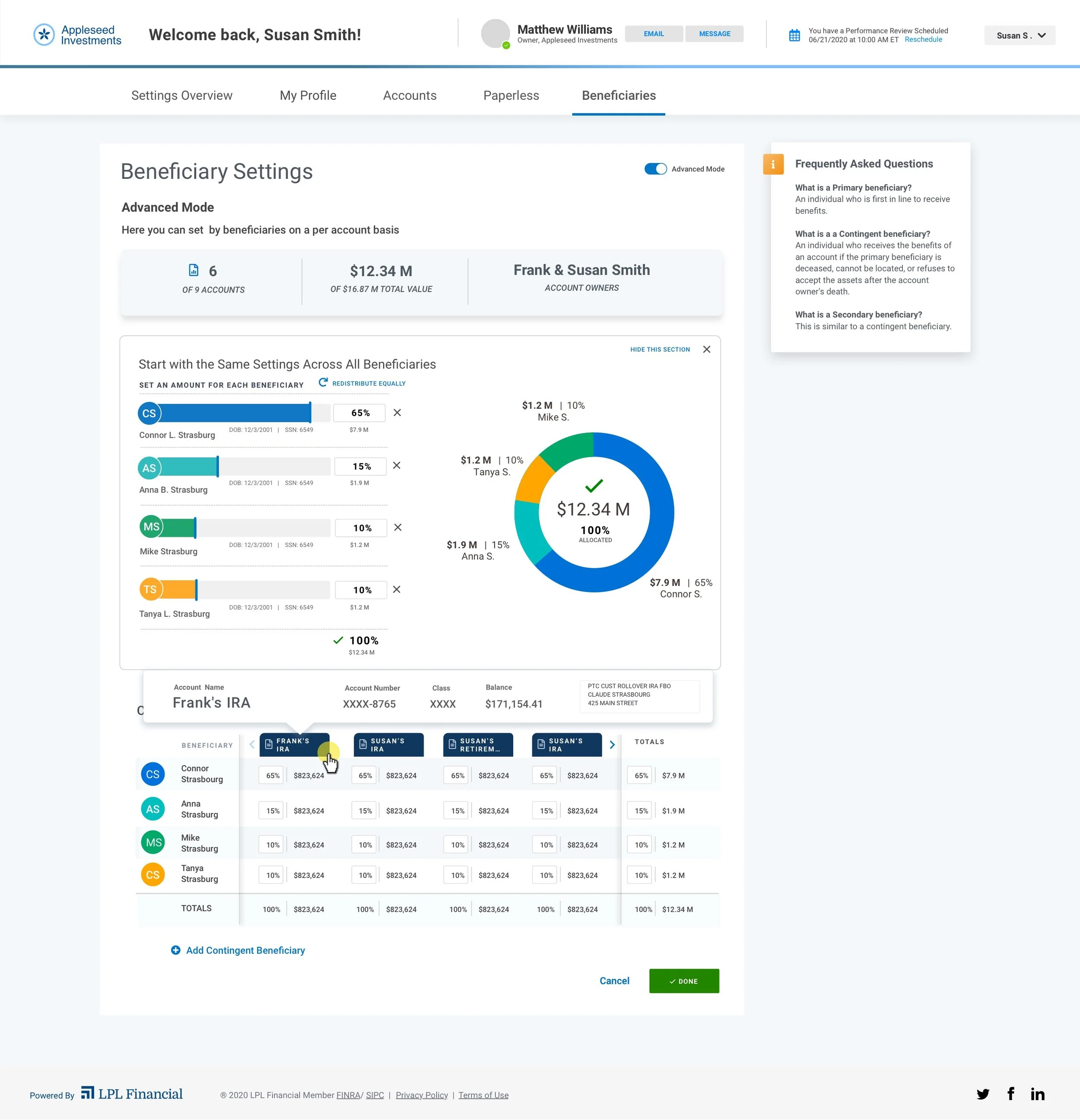Expand the Susan S. user dropdown
The width and height of the screenshot is (1080, 1120).
[x=1020, y=35]
